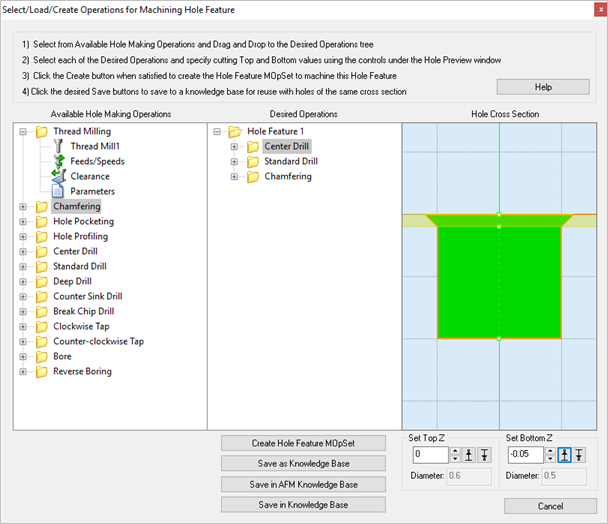Click Set Top Z snap-to-top icon
The height and width of the screenshot is (524, 608).
(x=469, y=455)
